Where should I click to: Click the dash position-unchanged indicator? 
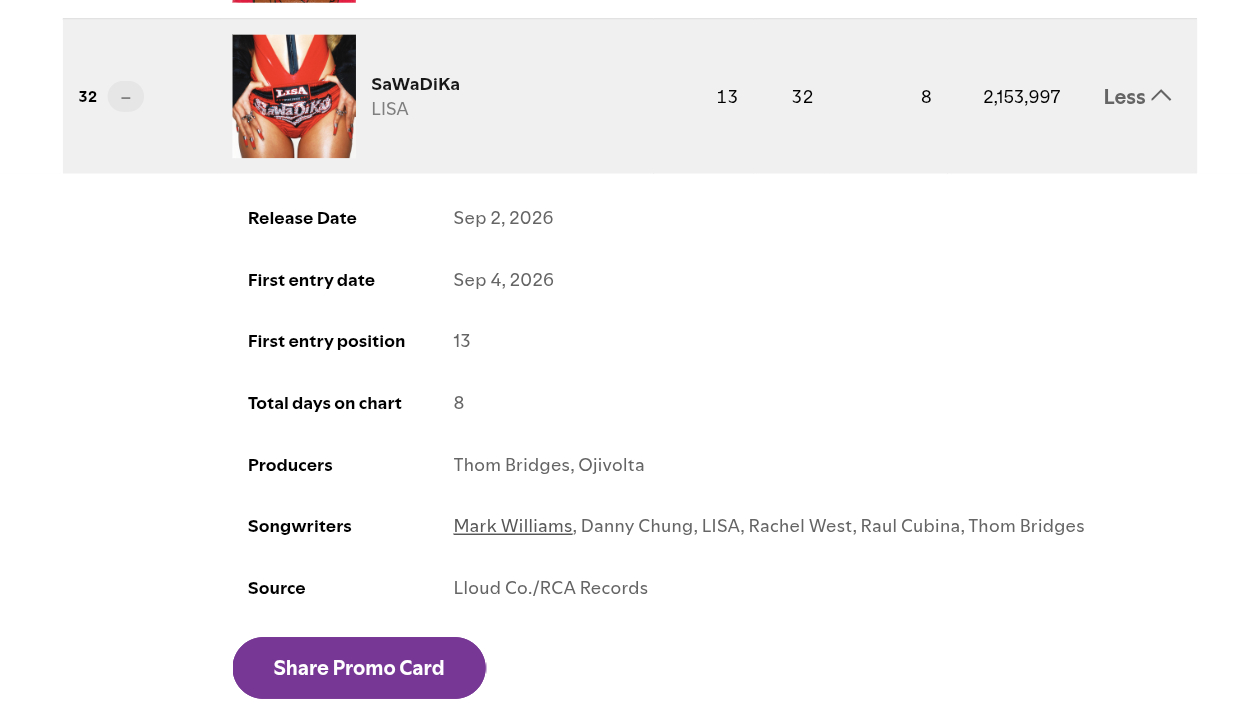click(126, 97)
